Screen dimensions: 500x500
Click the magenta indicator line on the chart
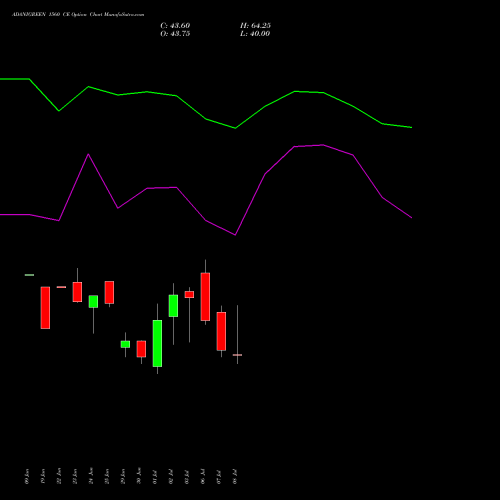tap(206, 220)
